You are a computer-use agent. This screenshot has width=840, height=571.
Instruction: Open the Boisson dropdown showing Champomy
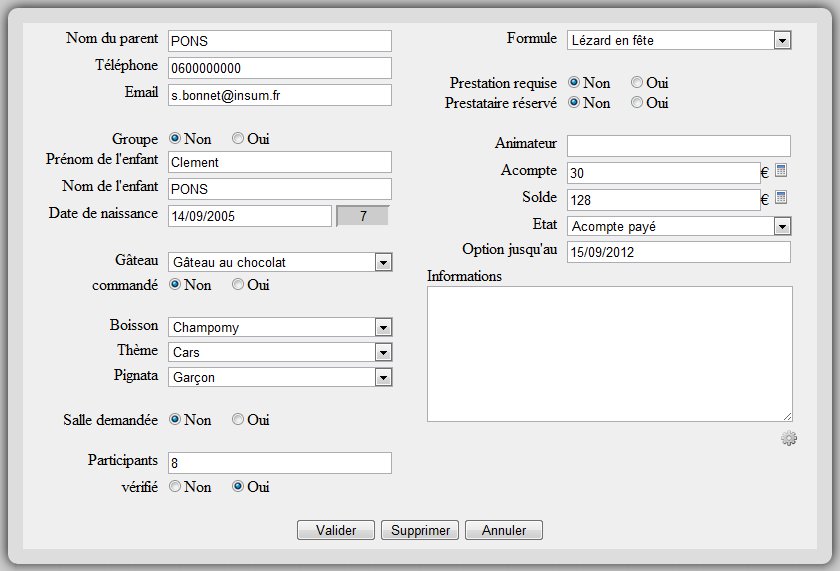(382, 327)
